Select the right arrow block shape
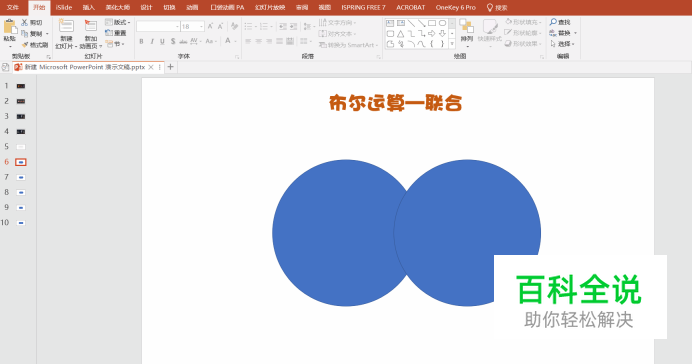Screen dimensions: 692x364 point(432,34)
